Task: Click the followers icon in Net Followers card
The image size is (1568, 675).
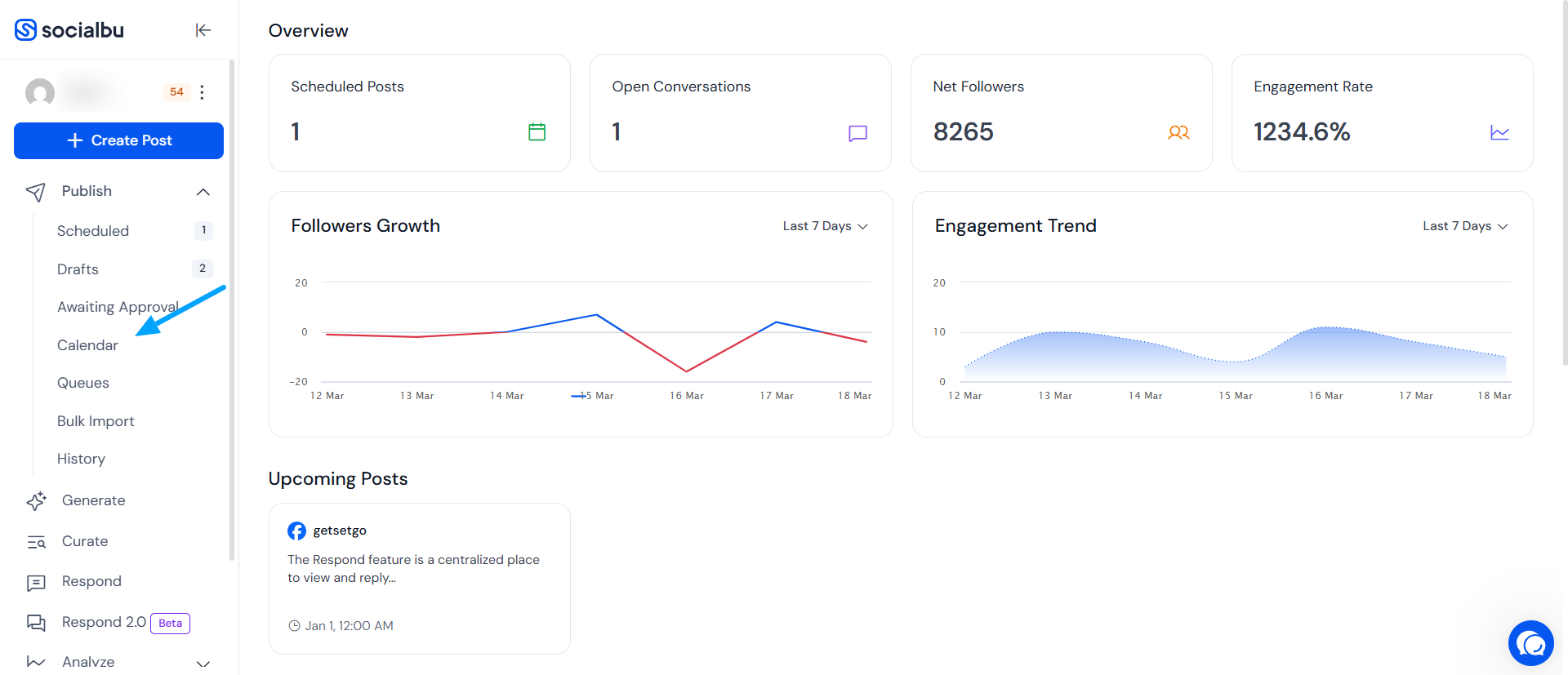Action: click(1178, 132)
